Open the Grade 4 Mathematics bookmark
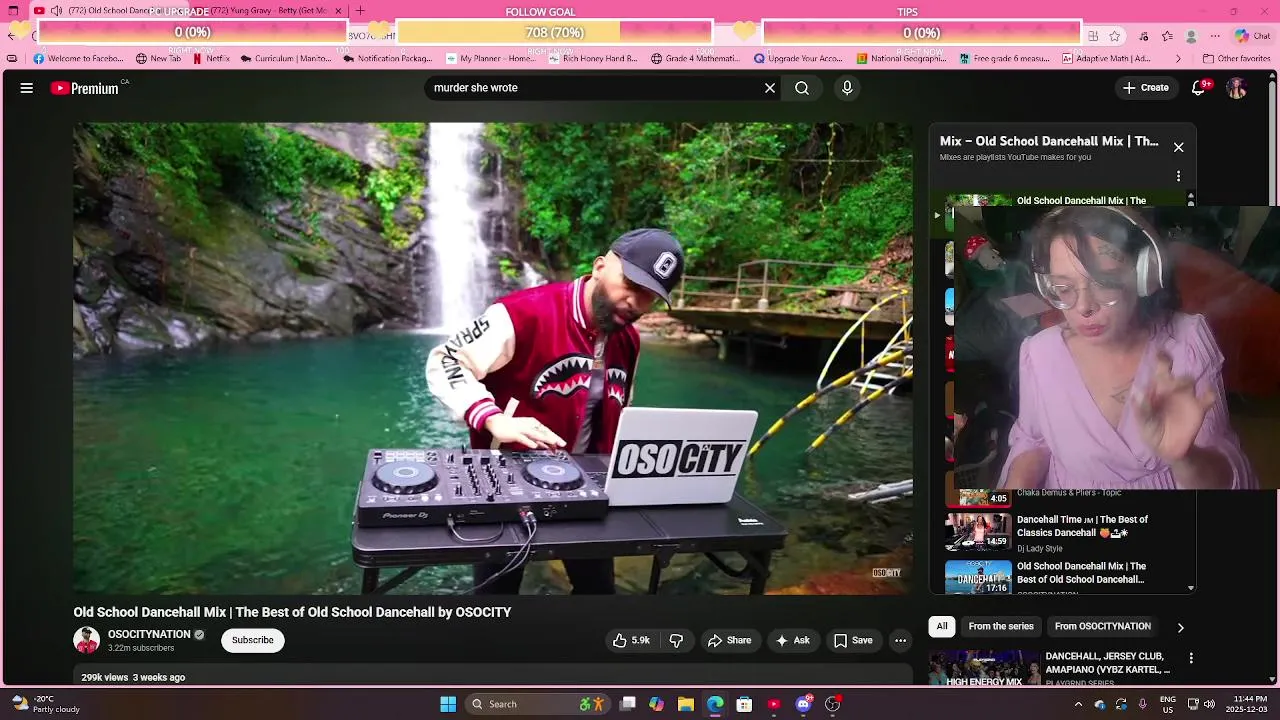1280x720 pixels. 695,59
